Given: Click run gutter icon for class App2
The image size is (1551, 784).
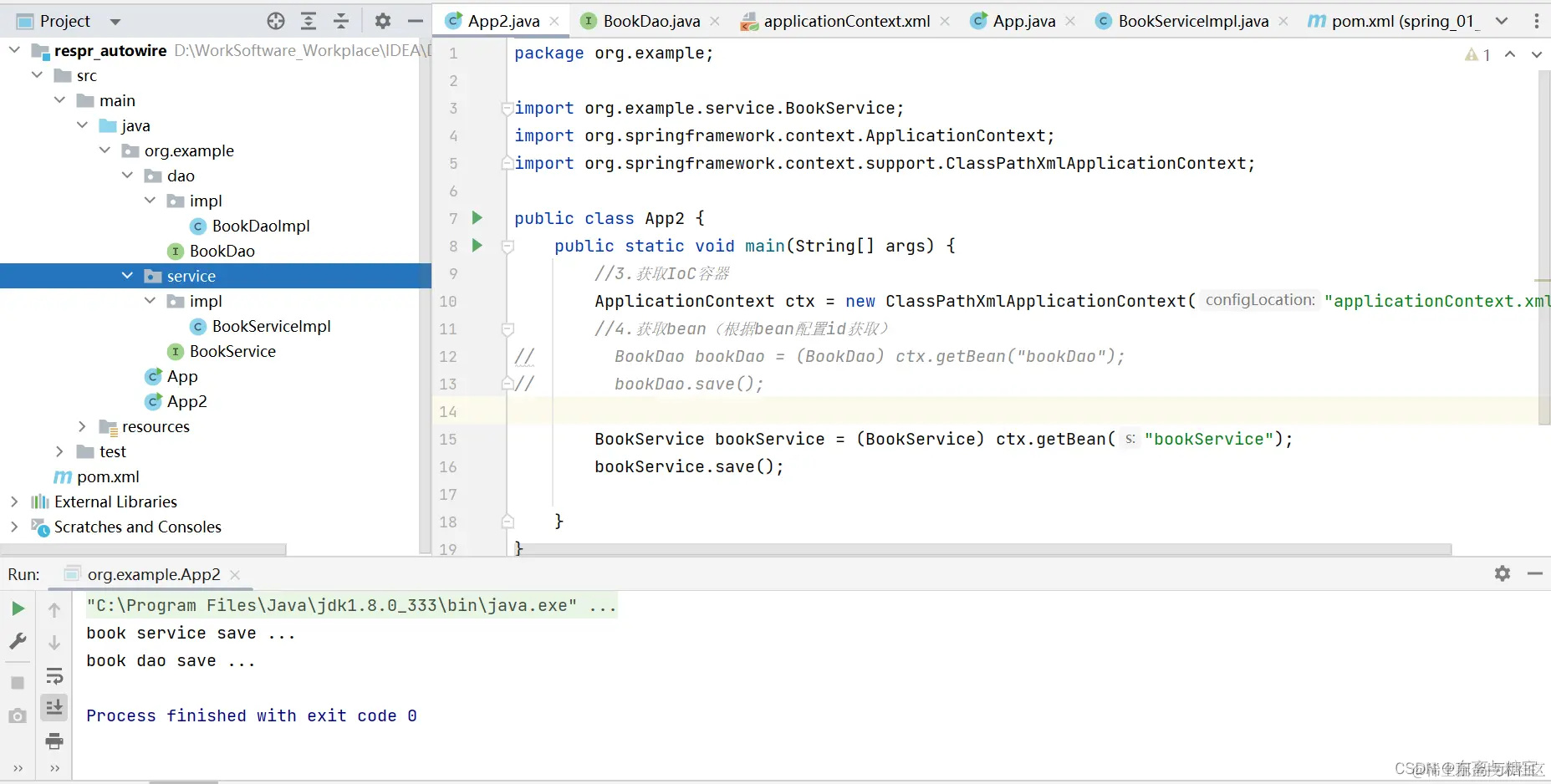Looking at the screenshot, I should coord(477,218).
